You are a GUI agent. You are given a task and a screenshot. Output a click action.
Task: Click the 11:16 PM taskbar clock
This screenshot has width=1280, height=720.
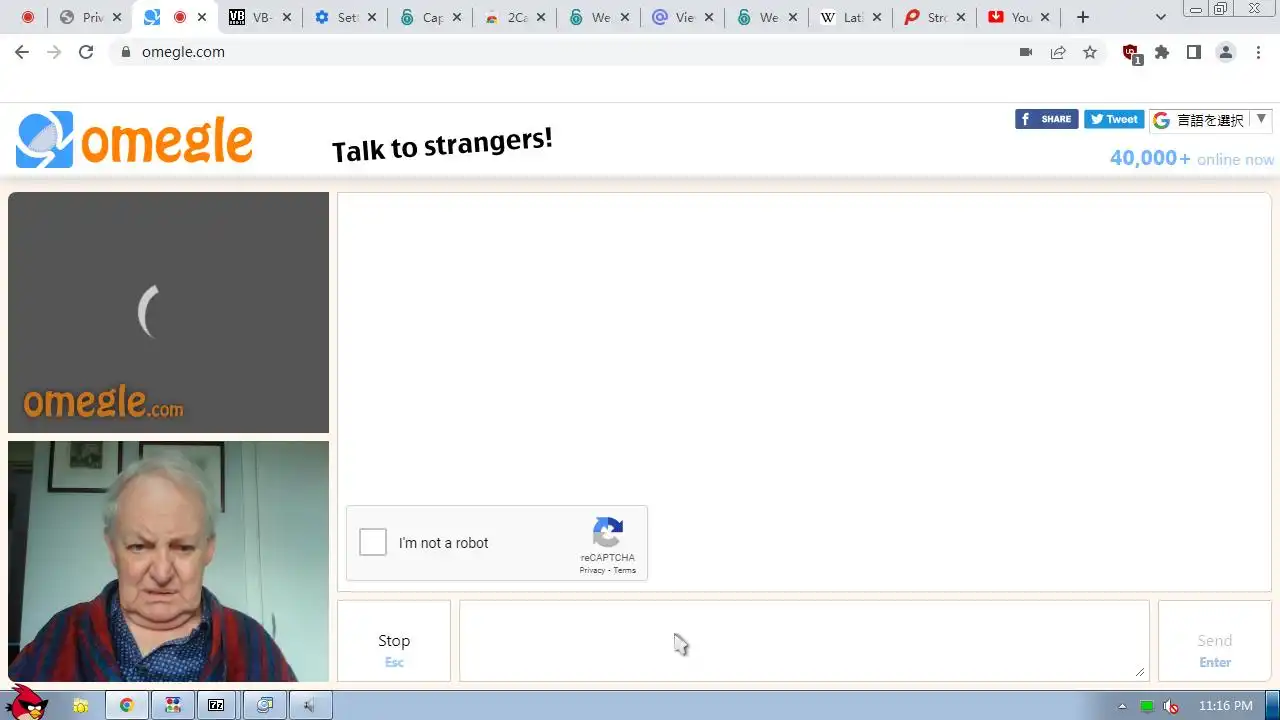coord(1225,706)
